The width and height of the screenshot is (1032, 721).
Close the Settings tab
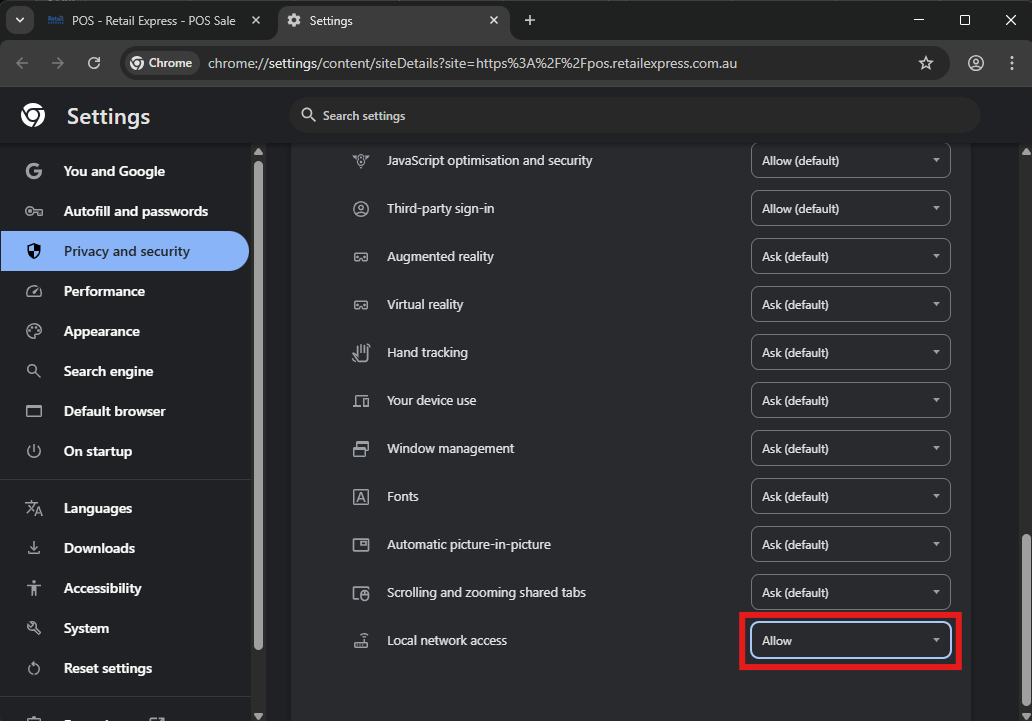click(x=494, y=20)
